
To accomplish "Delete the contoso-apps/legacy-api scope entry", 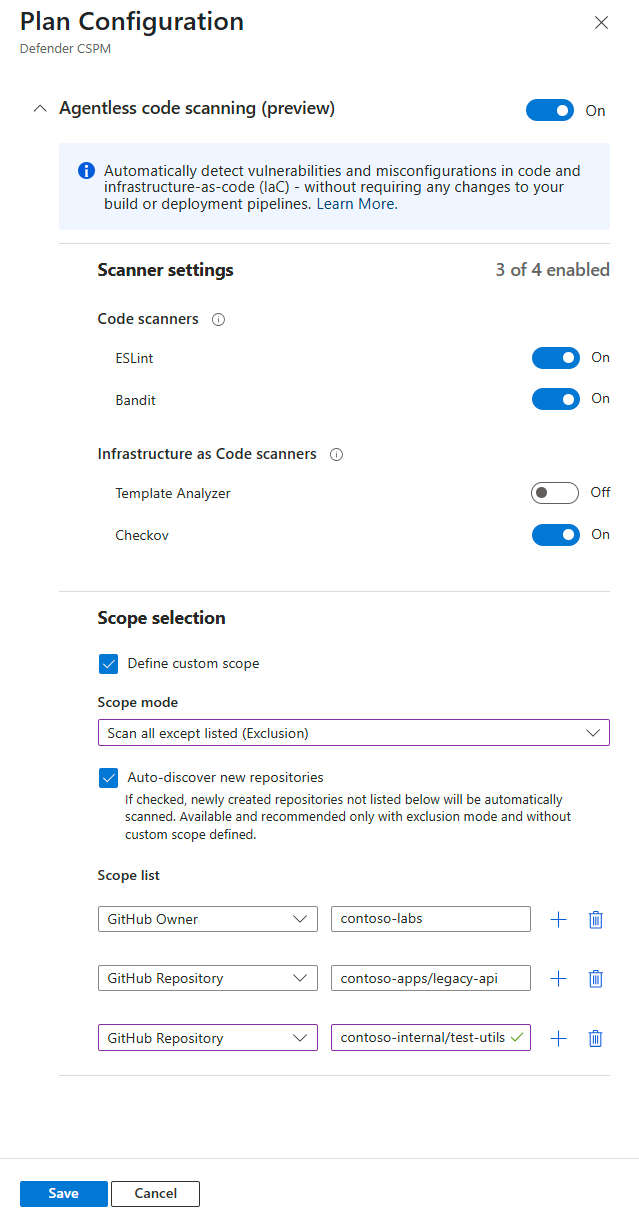I will [x=596, y=979].
